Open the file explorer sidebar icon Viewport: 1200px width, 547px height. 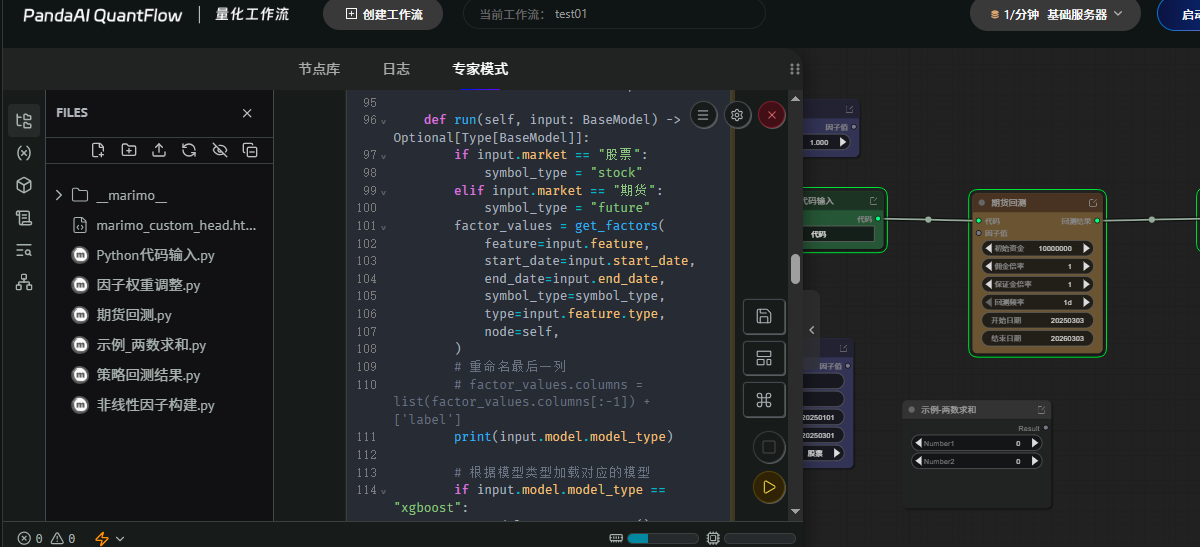[x=24, y=121]
